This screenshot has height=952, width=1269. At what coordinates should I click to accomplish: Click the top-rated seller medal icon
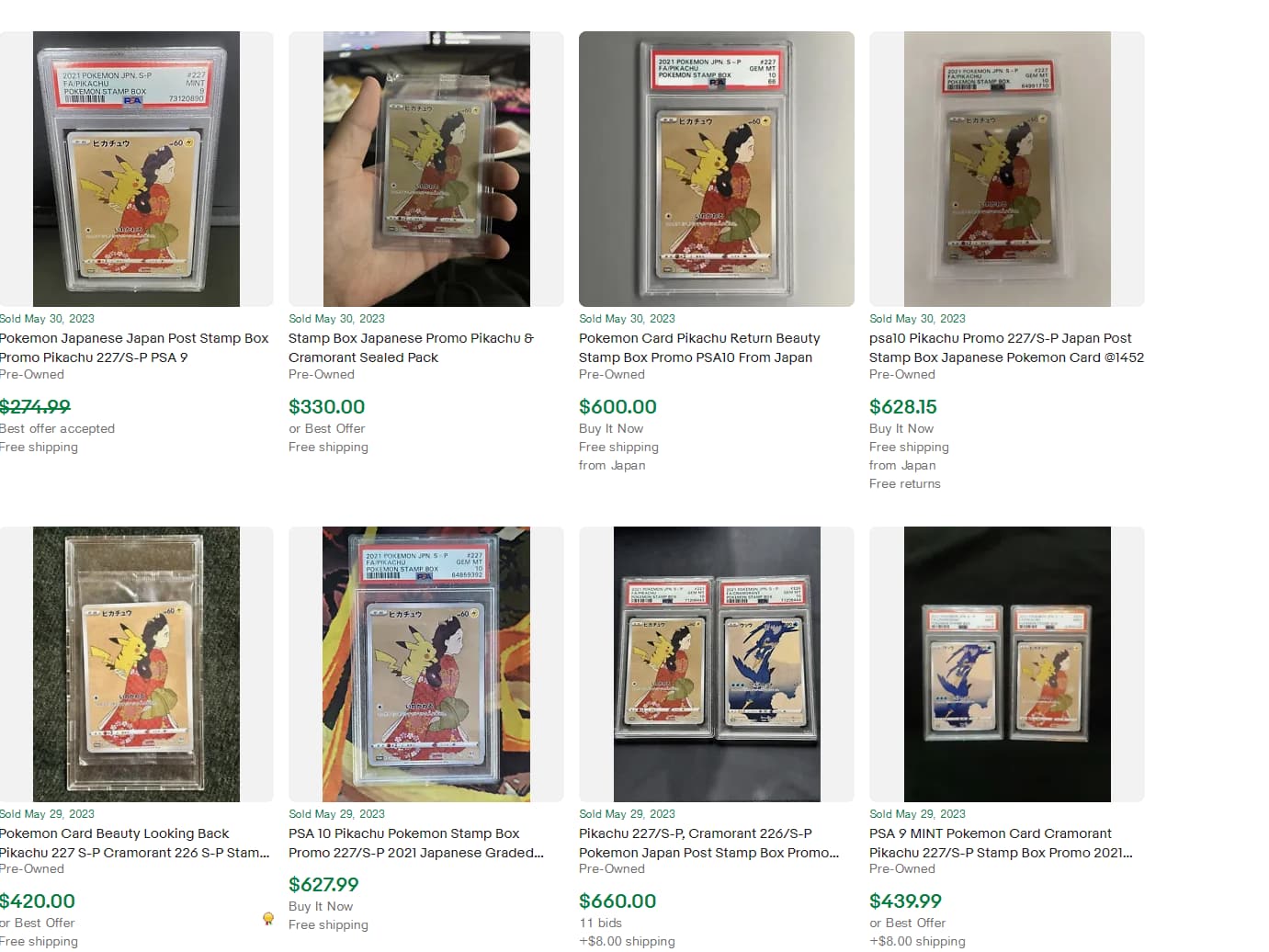268,918
